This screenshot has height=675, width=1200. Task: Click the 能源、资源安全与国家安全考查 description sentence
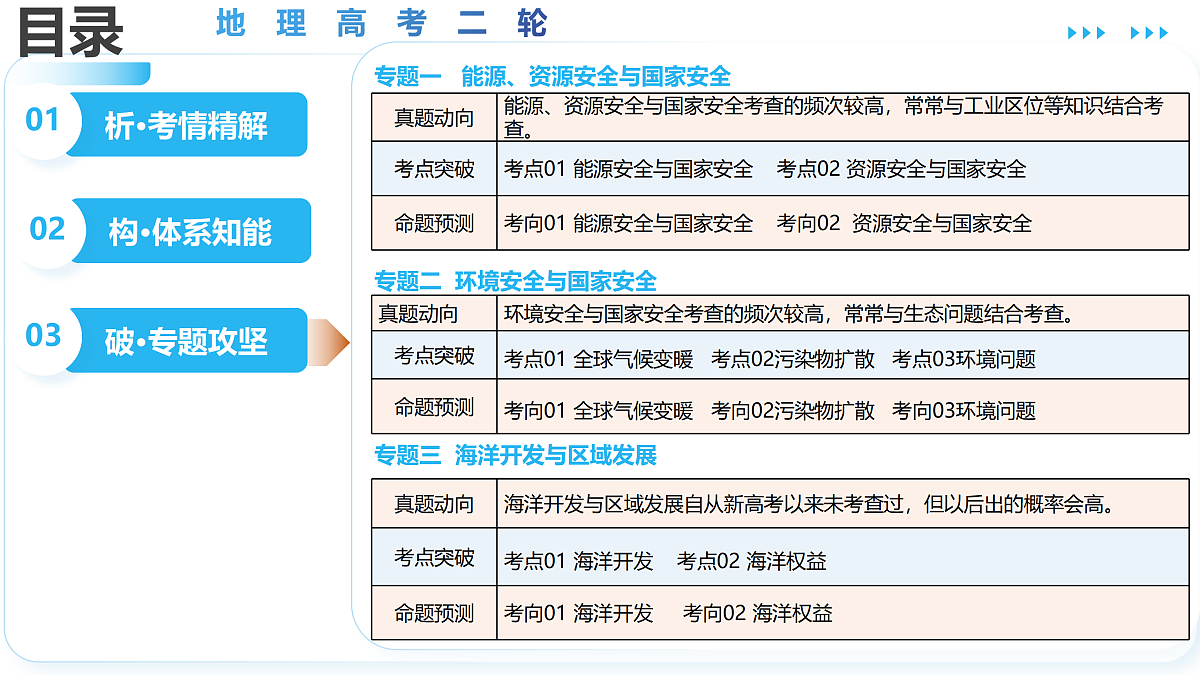pyautogui.click(x=834, y=117)
